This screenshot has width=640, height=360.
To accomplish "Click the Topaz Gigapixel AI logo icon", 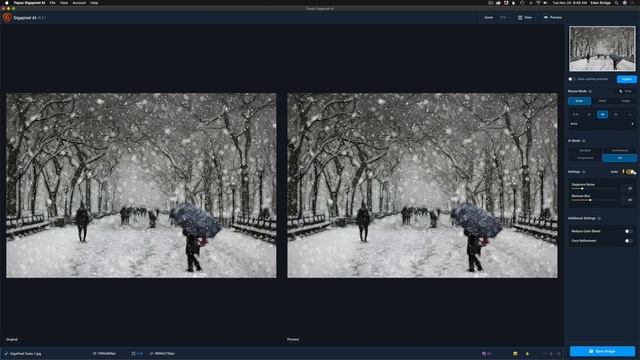I will coord(7,18).
